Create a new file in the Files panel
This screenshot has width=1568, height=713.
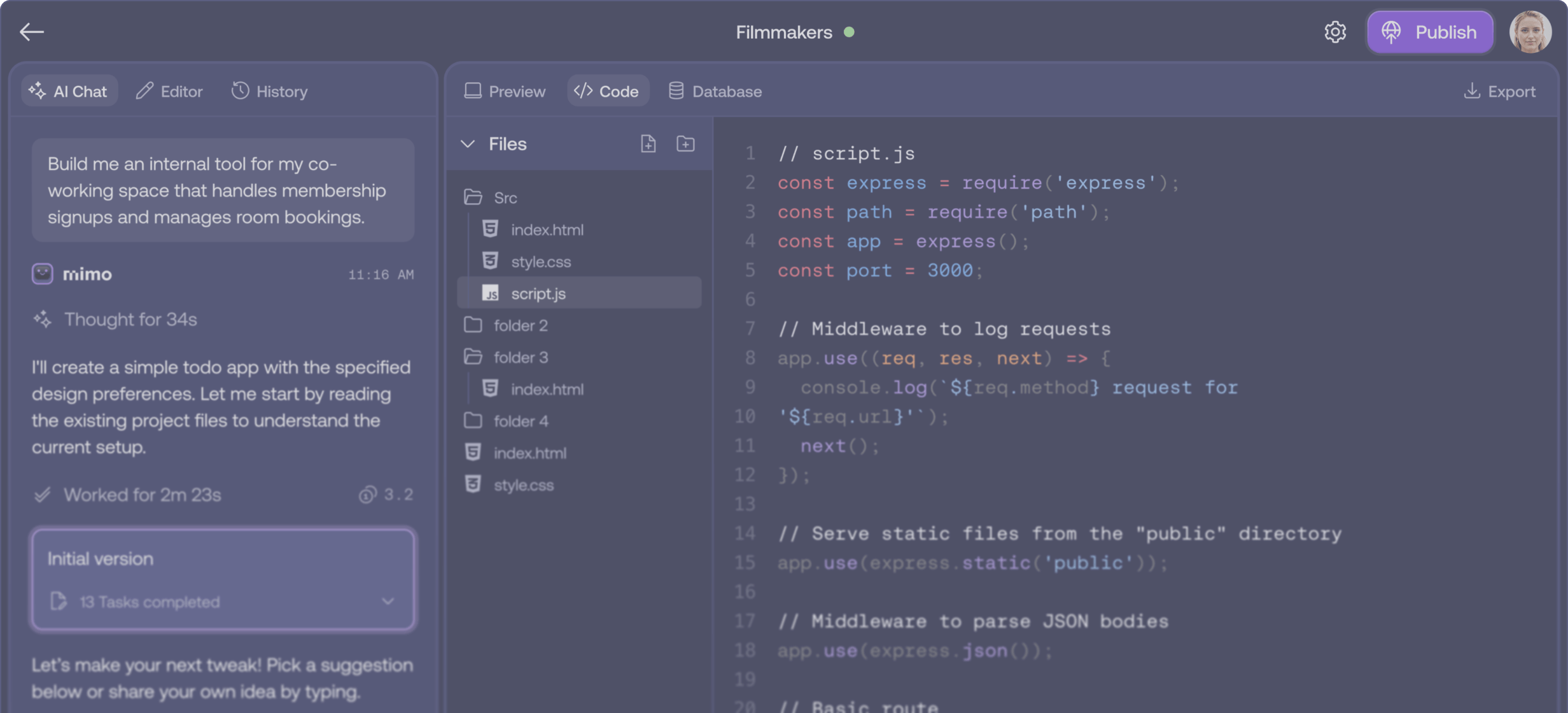coord(648,143)
